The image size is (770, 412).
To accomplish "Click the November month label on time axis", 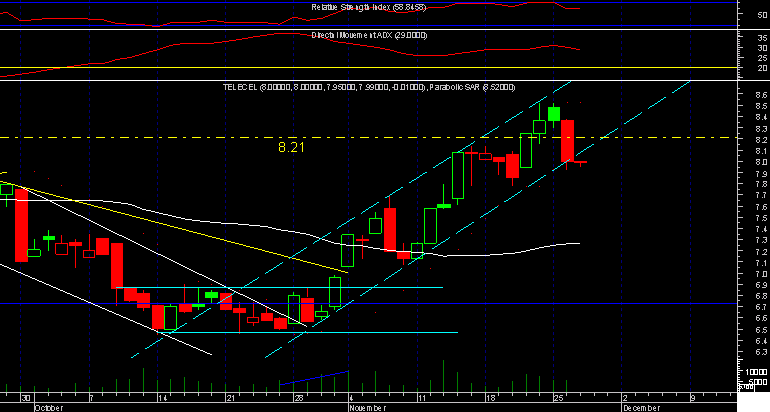I will 367,408.
